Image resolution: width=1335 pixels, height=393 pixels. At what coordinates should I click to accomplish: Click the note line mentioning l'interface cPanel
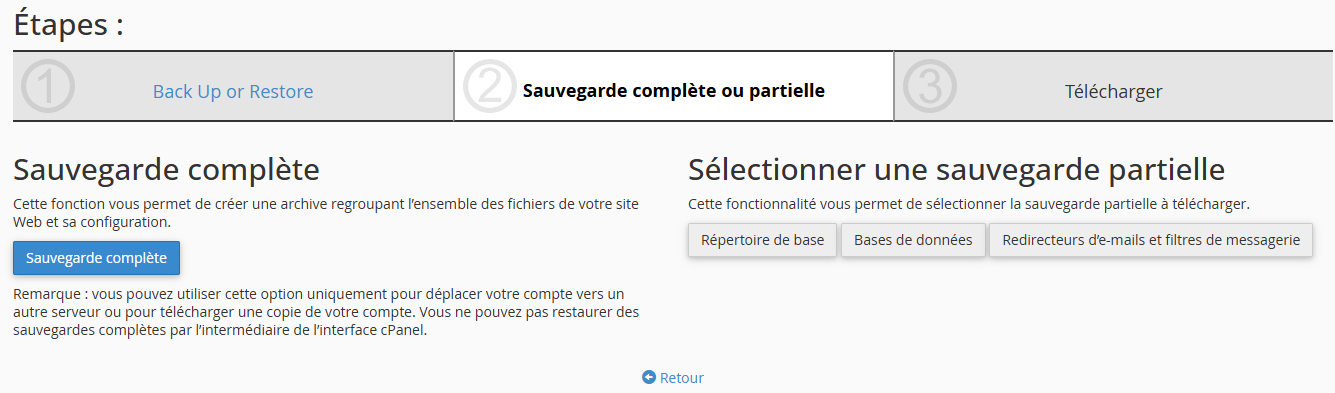(220, 331)
